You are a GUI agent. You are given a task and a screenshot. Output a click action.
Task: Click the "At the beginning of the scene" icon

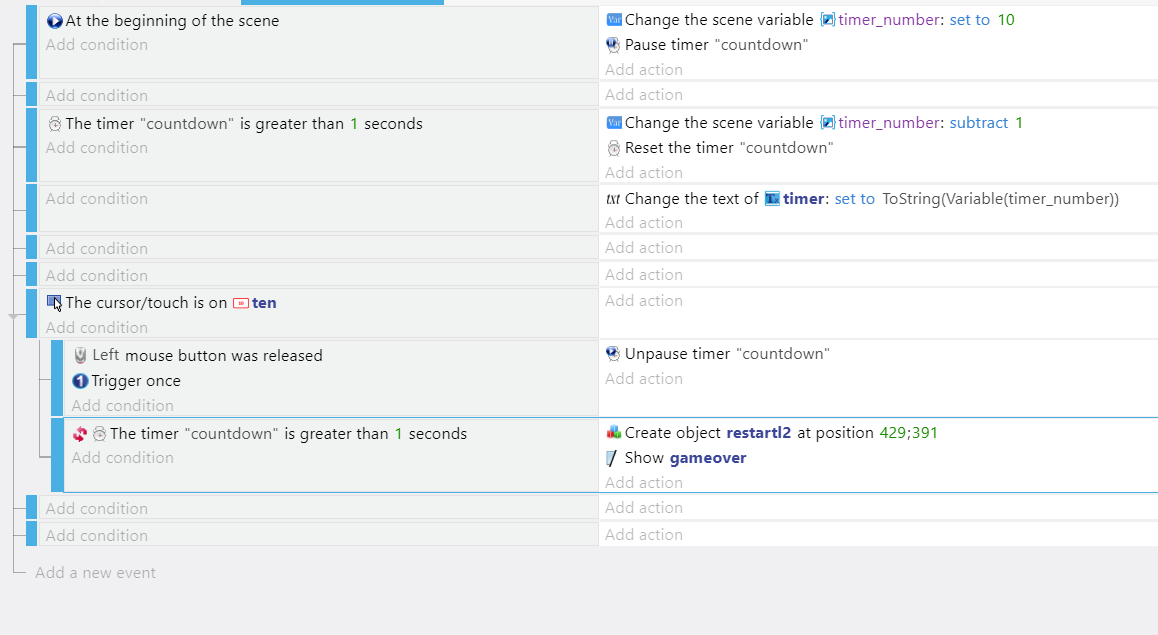pos(53,20)
